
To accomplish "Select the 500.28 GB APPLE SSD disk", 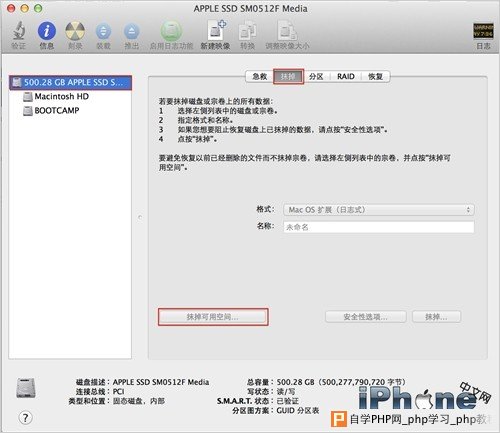I will (x=70, y=83).
